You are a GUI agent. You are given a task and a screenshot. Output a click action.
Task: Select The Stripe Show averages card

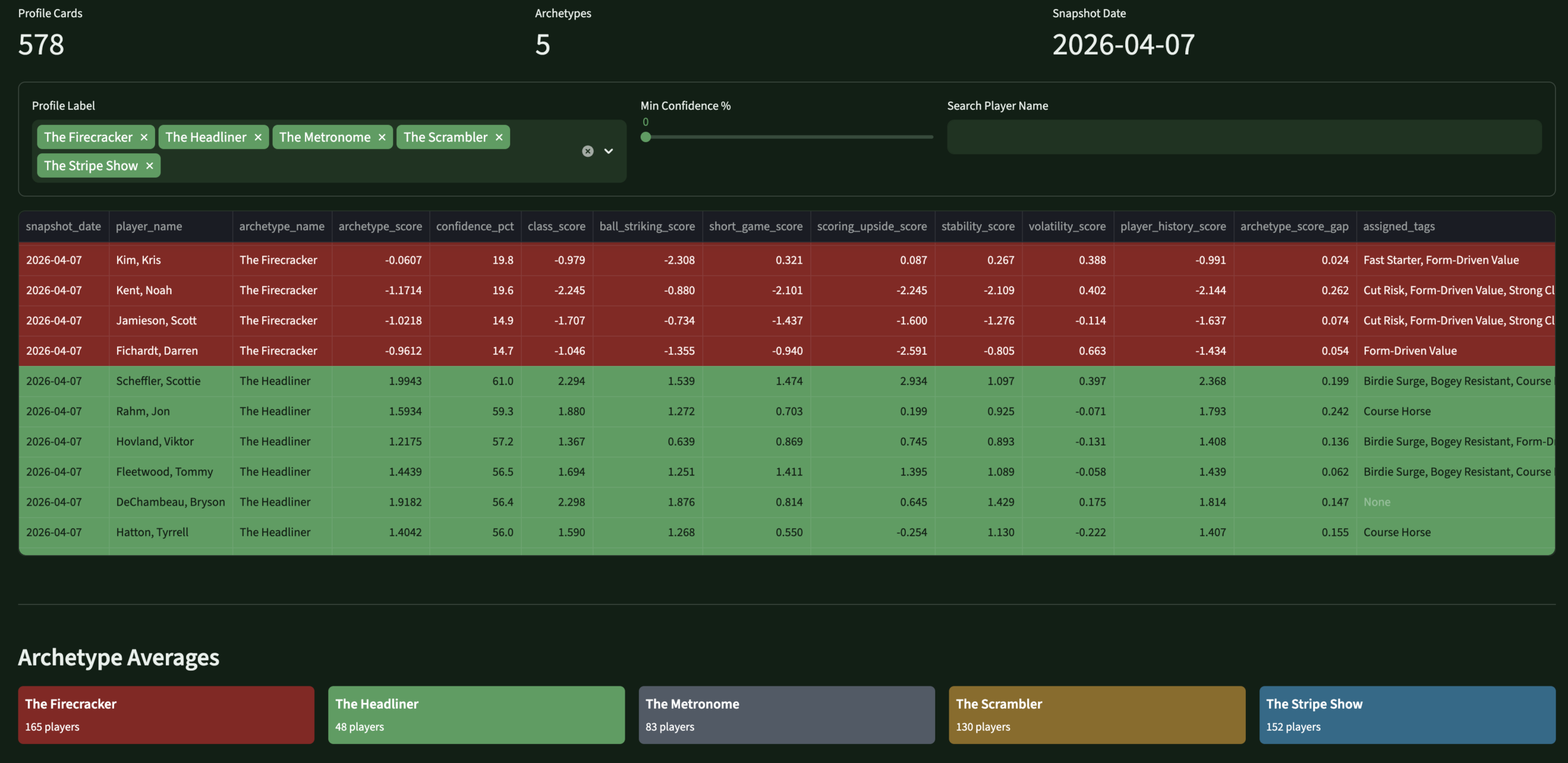(1407, 715)
